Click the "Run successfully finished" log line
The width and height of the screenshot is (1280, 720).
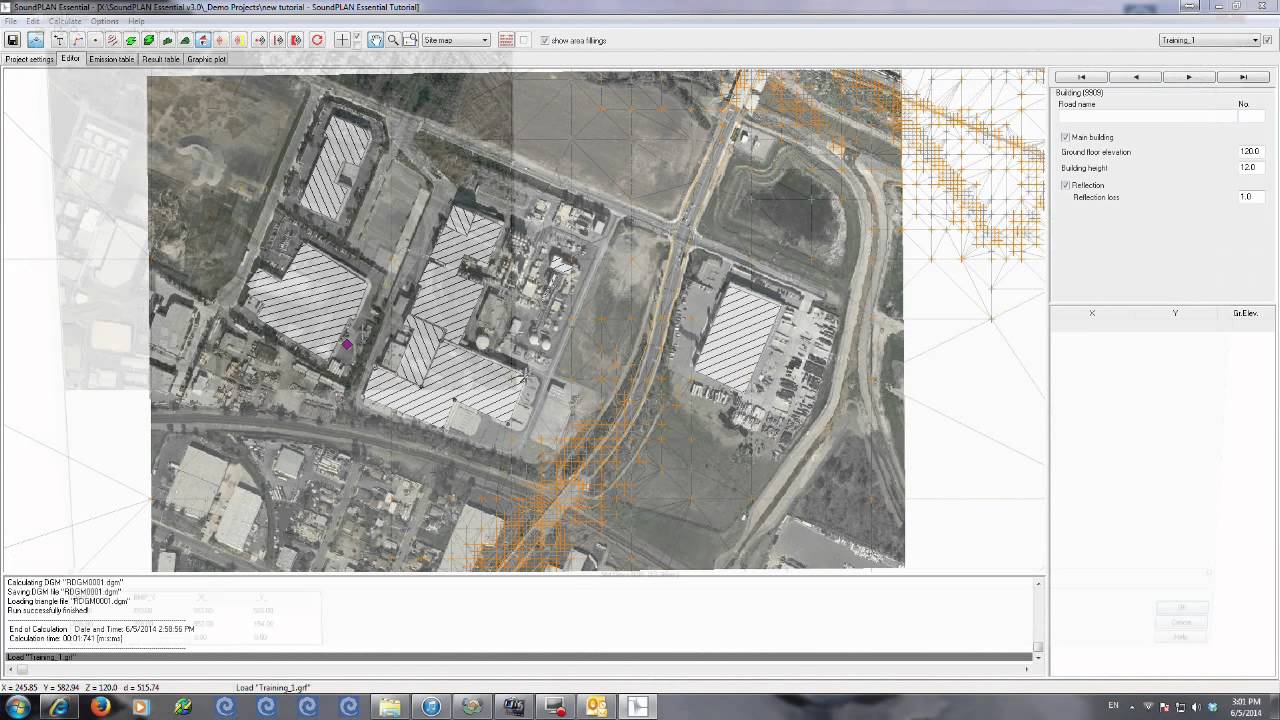click(x=48, y=610)
